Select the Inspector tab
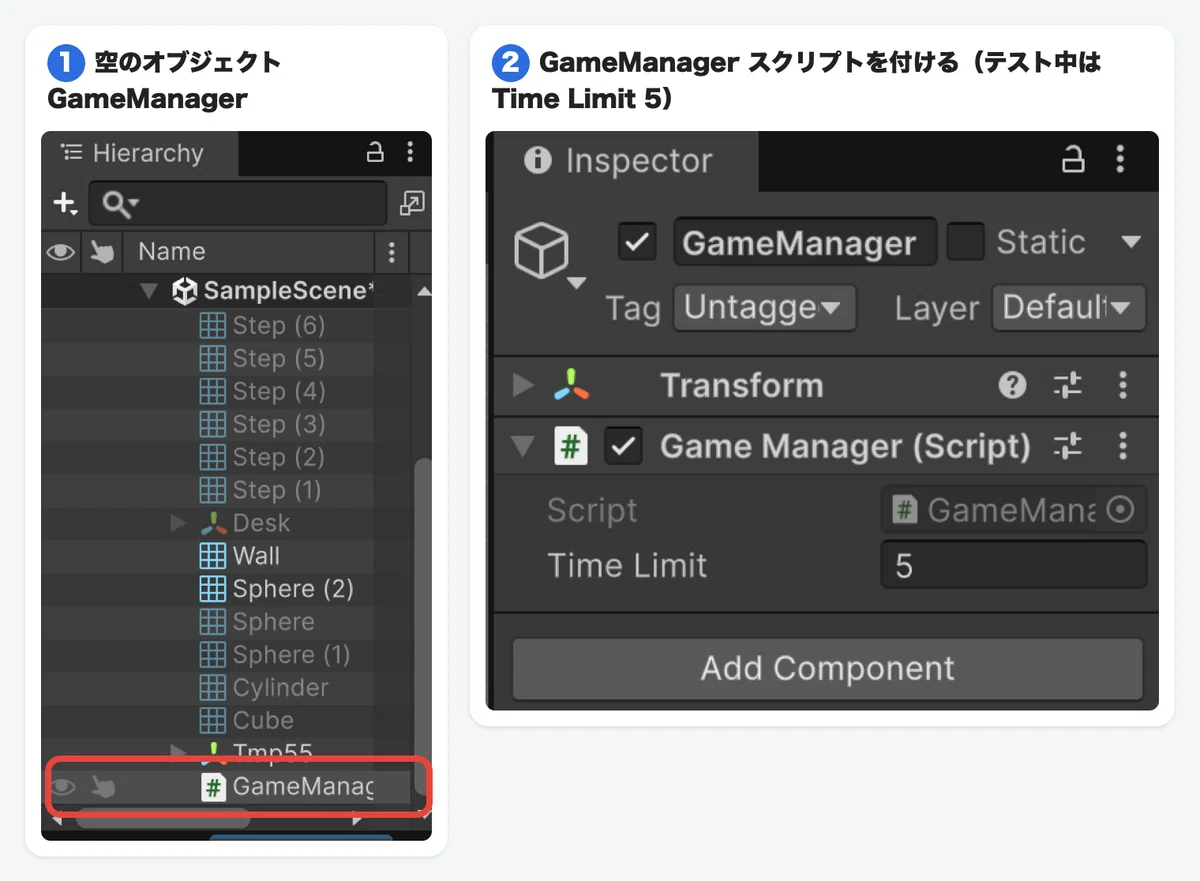Image resolution: width=1200 pixels, height=881 pixels. 626,160
